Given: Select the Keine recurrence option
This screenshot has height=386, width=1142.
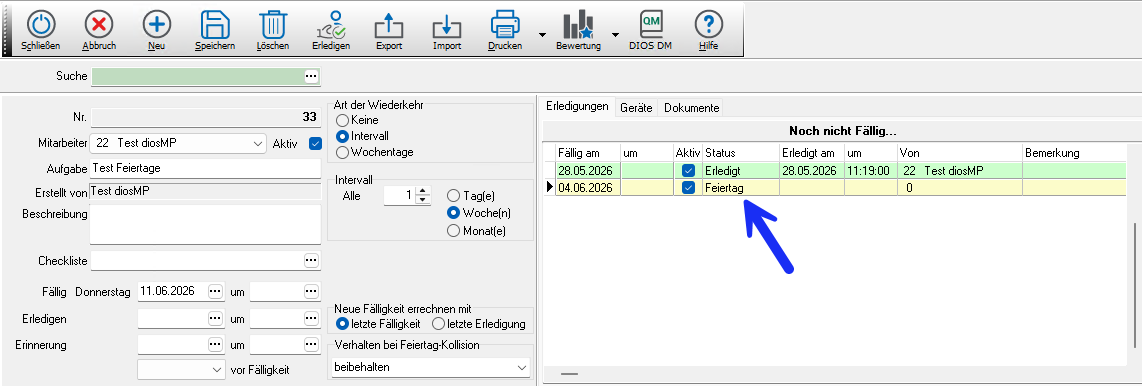Looking at the screenshot, I should click(x=342, y=120).
